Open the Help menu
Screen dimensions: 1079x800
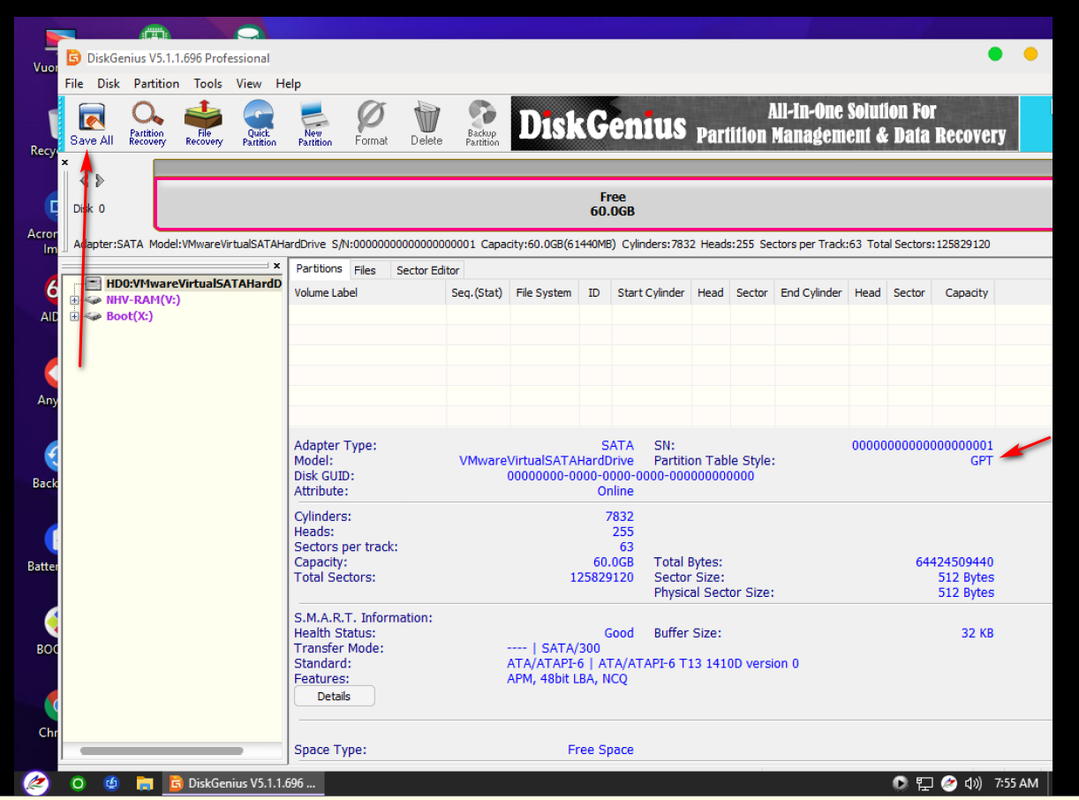coord(288,83)
